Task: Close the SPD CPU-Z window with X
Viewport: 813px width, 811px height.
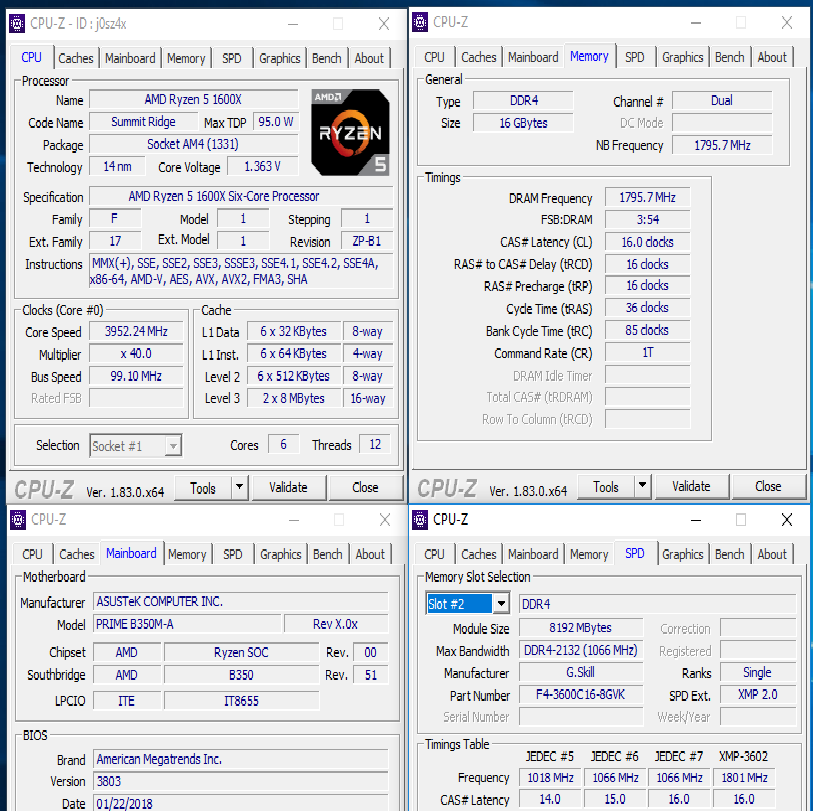Action: pyautogui.click(x=787, y=520)
